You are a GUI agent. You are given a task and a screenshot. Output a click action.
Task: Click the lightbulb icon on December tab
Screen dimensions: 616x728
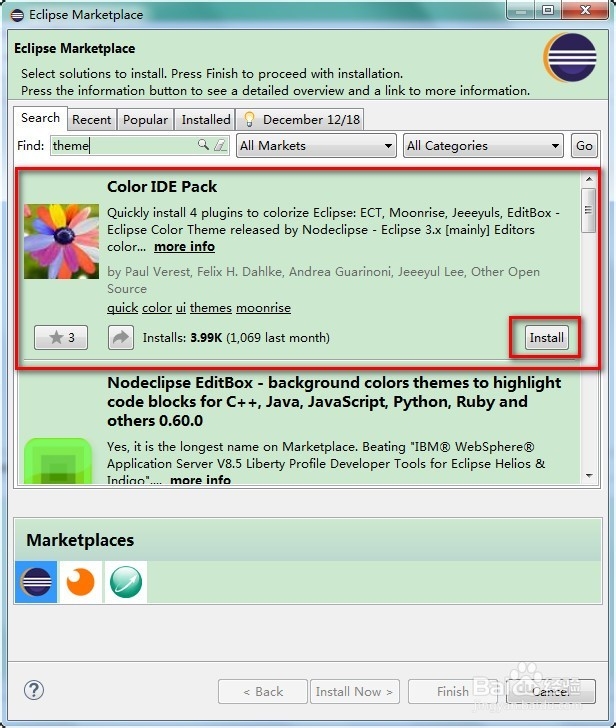pyautogui.click(x=249, y=119)
